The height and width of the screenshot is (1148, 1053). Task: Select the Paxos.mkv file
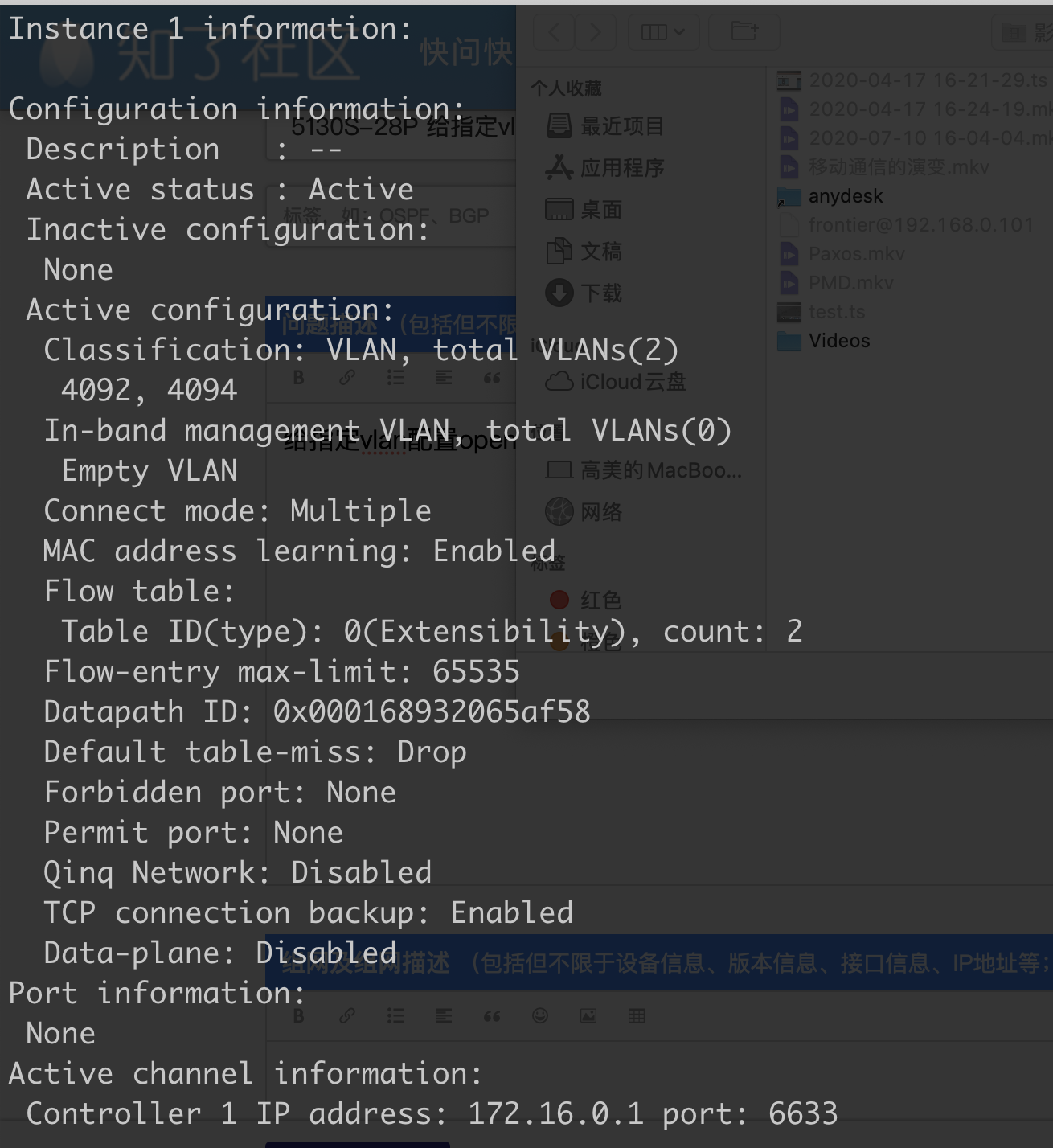(x=856, y=254)
